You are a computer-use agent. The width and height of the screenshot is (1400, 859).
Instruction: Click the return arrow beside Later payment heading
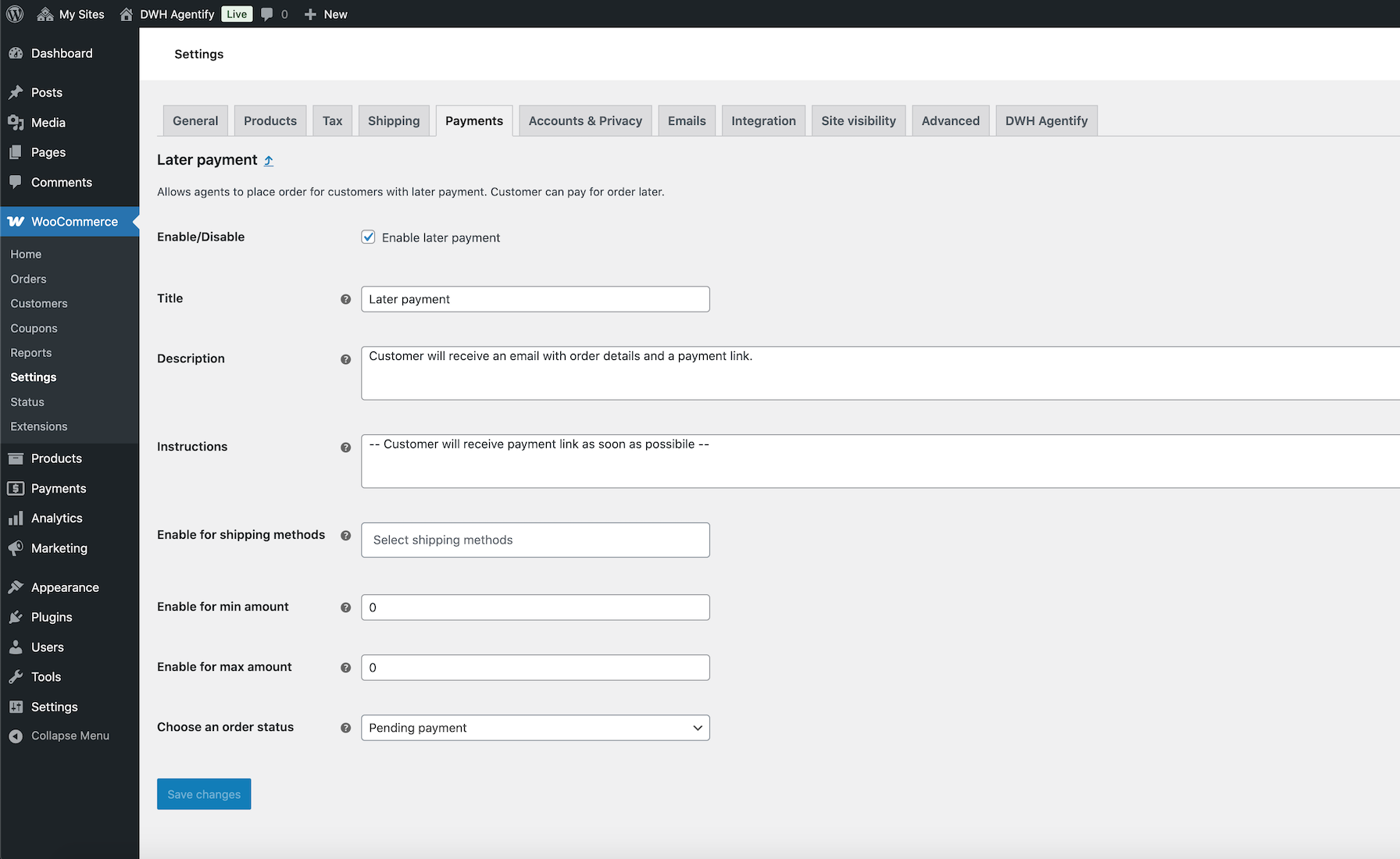(269, 161)
